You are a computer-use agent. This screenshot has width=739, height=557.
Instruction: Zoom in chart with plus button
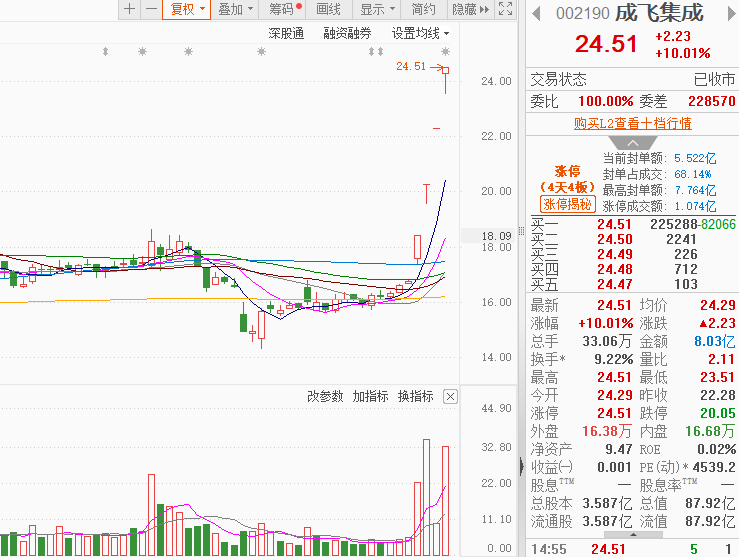(x=129, y=9)
